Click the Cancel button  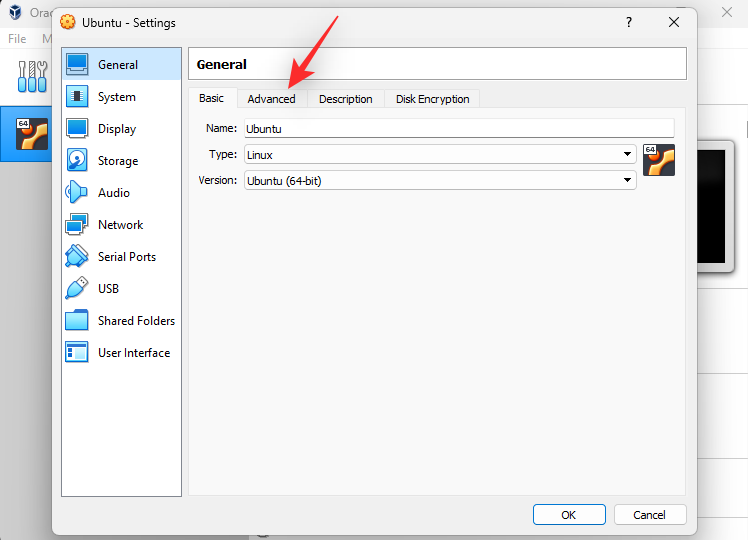(x=649, y=515)
